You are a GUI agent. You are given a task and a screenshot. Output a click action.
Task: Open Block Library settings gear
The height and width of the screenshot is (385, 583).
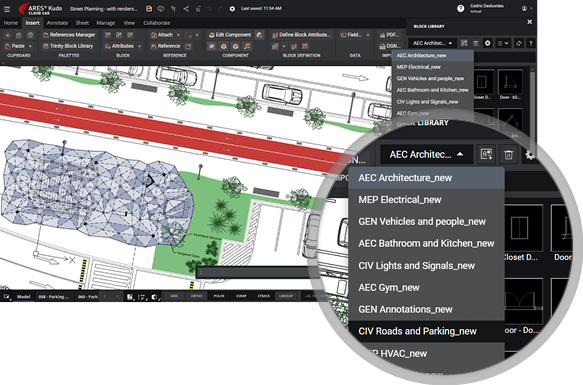(487, 43)
